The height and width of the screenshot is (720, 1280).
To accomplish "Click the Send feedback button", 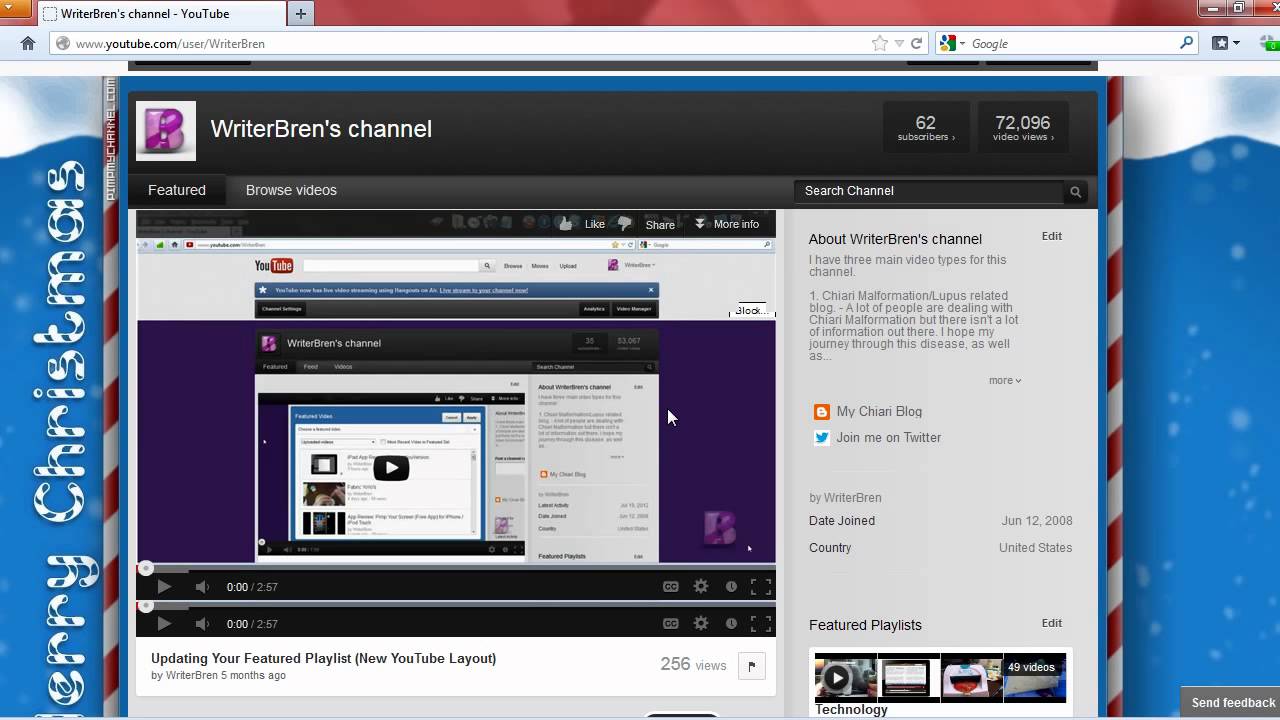I will (x=1233, y=703).
